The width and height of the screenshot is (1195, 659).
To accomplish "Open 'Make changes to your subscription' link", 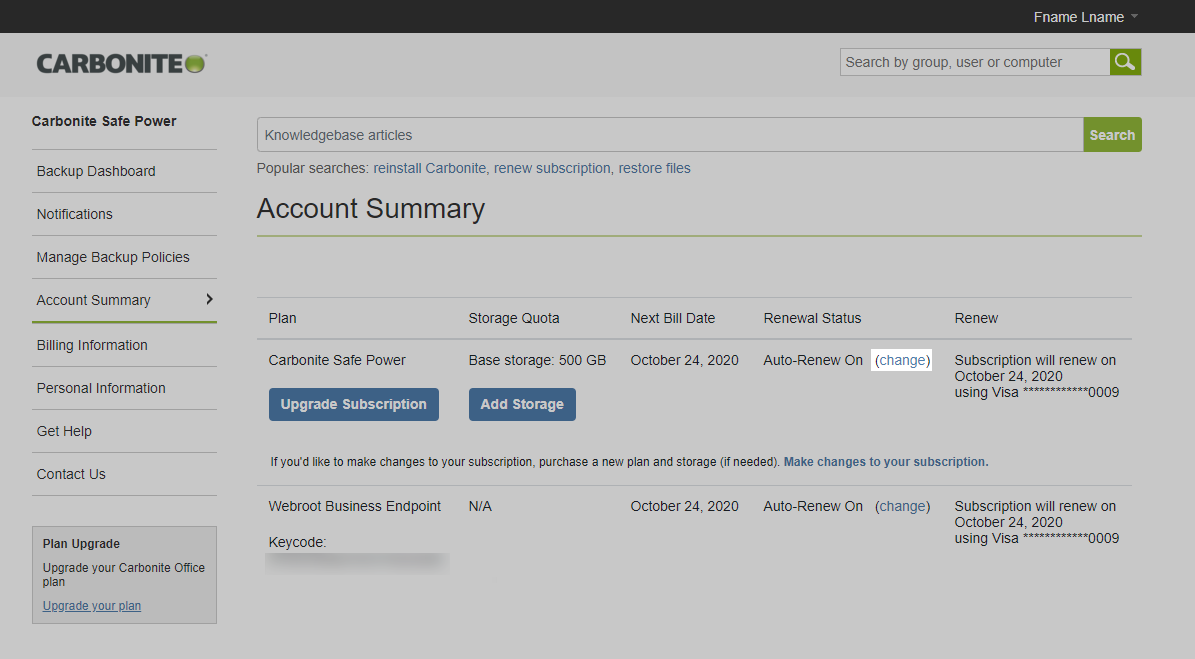I will click(885, 462).
